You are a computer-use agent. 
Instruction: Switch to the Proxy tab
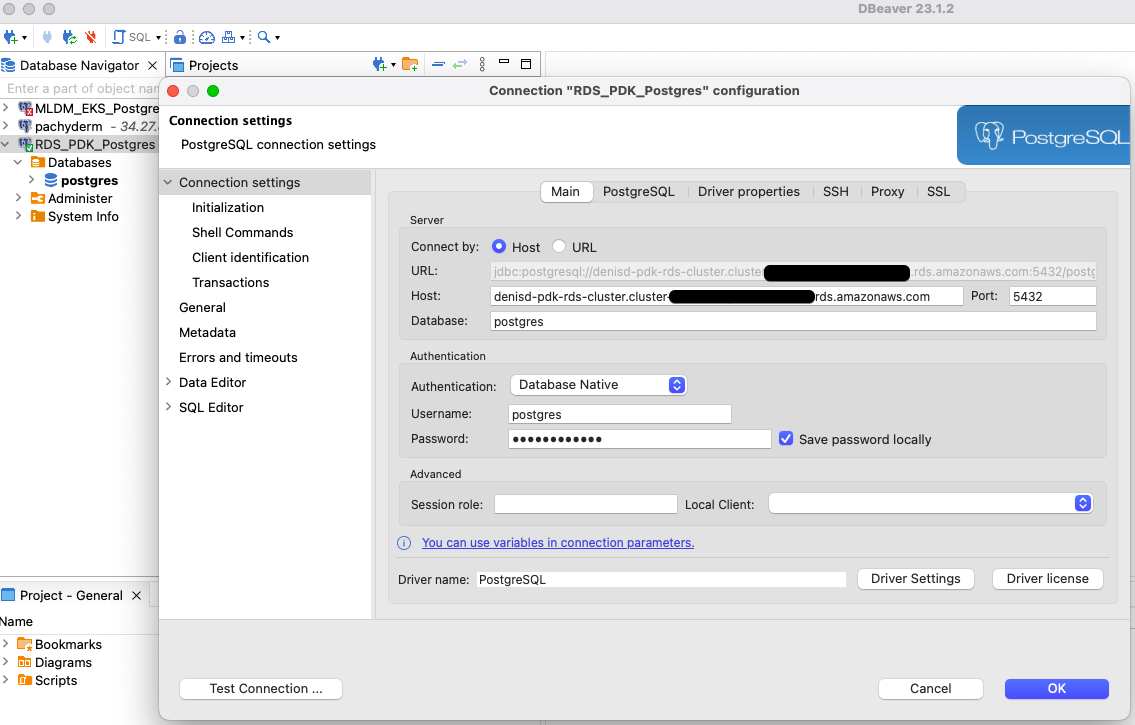[887, 192]
